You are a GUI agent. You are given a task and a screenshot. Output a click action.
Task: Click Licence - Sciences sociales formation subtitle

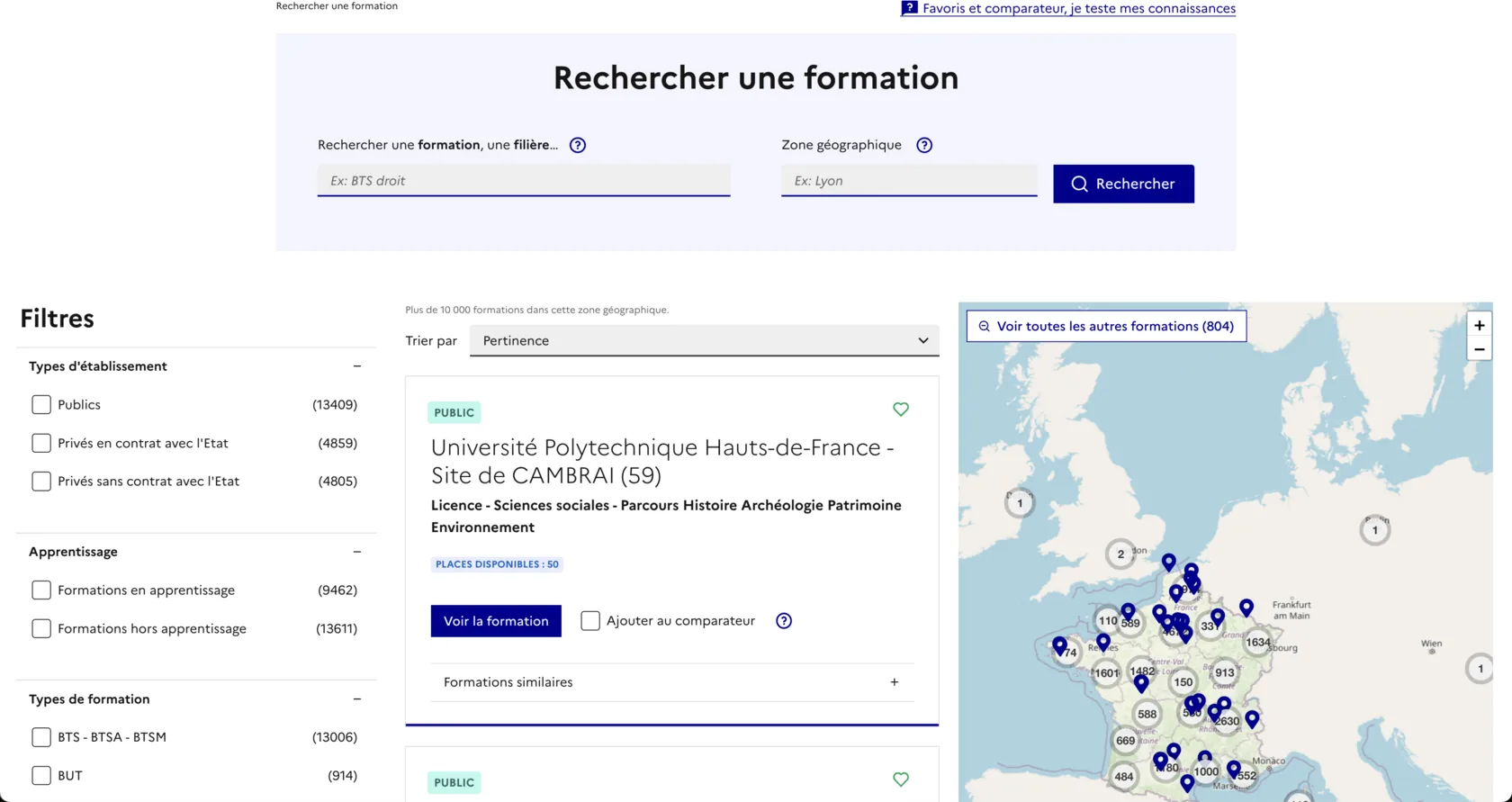coord(666,516)
